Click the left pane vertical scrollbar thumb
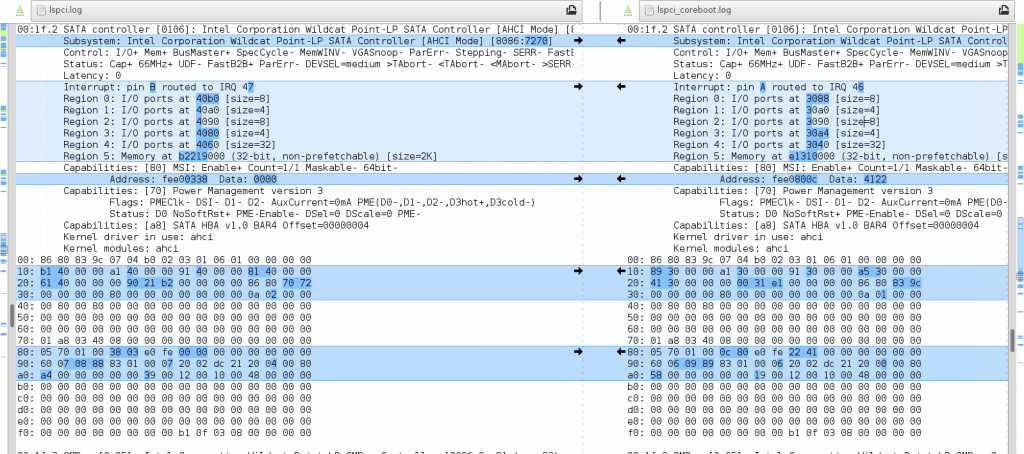Image resolution: width=1024 pixels, height=454 pixels. pos(12,315)
